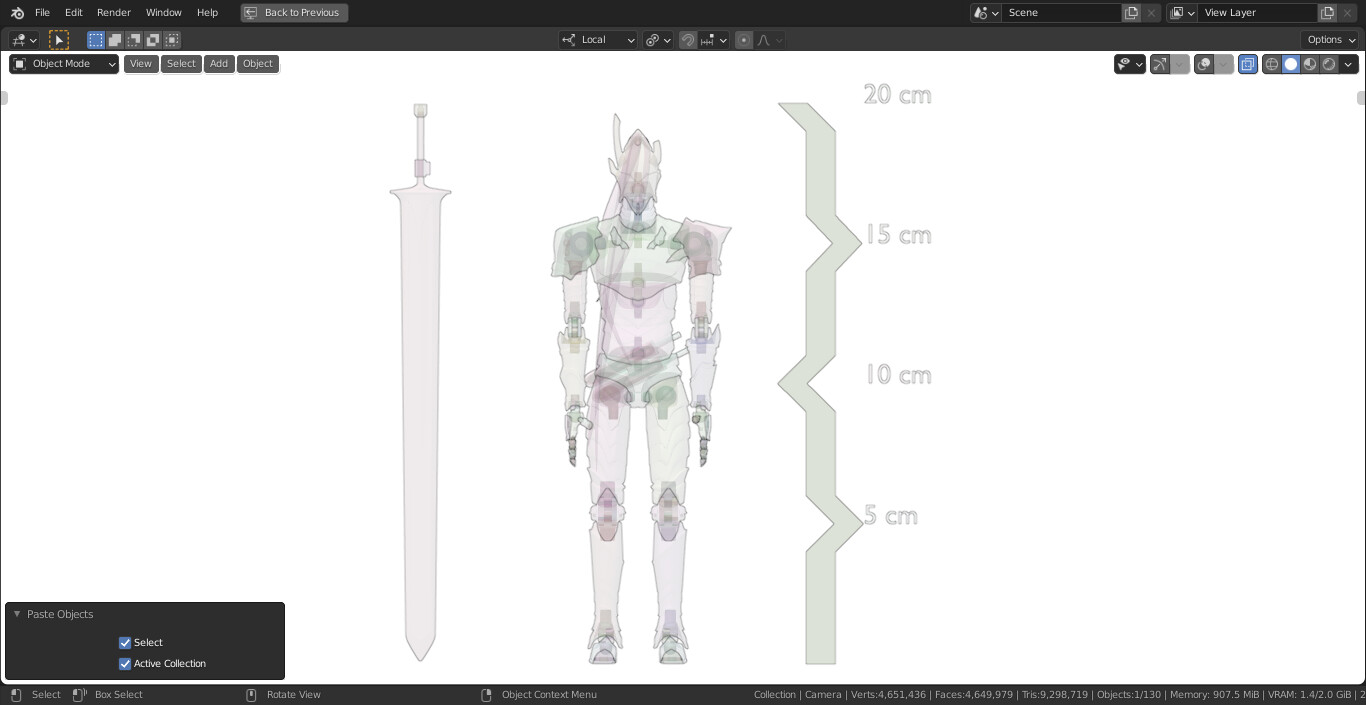Switch viewport shading to Wireframe

tap(1272, 64)
